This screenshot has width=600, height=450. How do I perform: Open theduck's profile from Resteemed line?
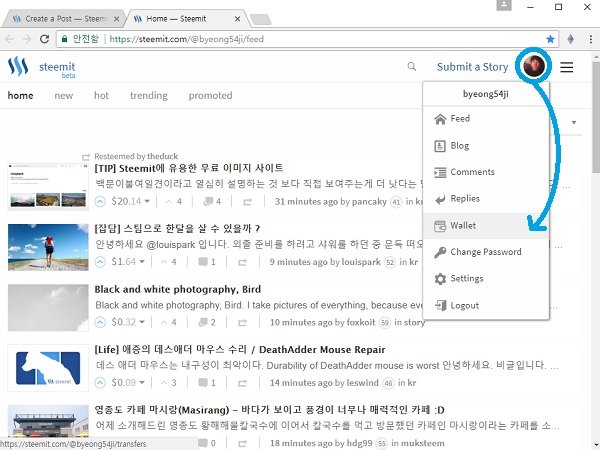(x=163, y=156)
